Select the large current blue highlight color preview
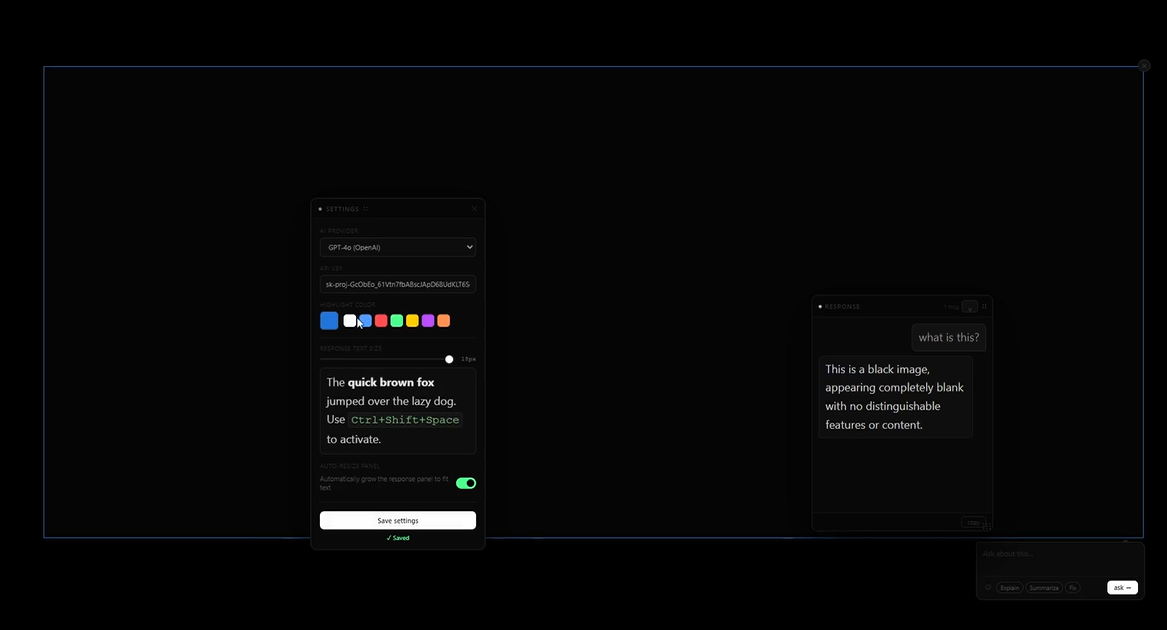Image resolution: width=1167 pixels, height=630 pixels. click(329, 320)
